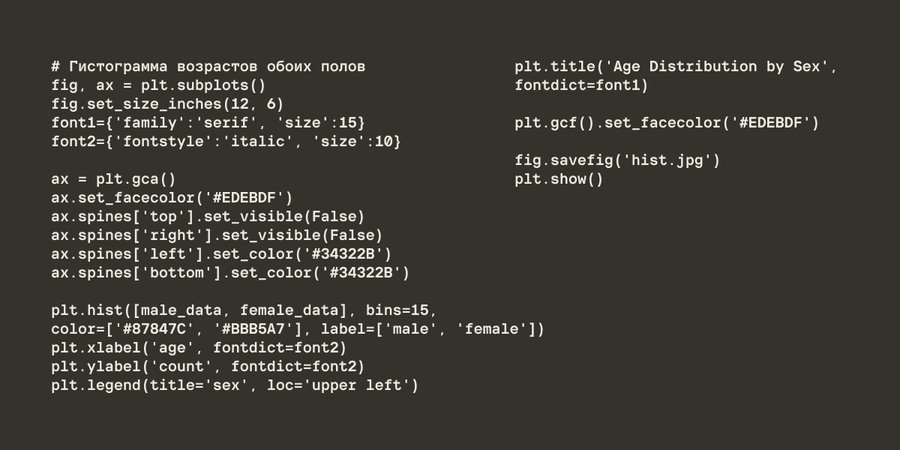This screenshot has height=450, width=900.
Task: Click the 'plt.title' line
Action: [676, 67]
